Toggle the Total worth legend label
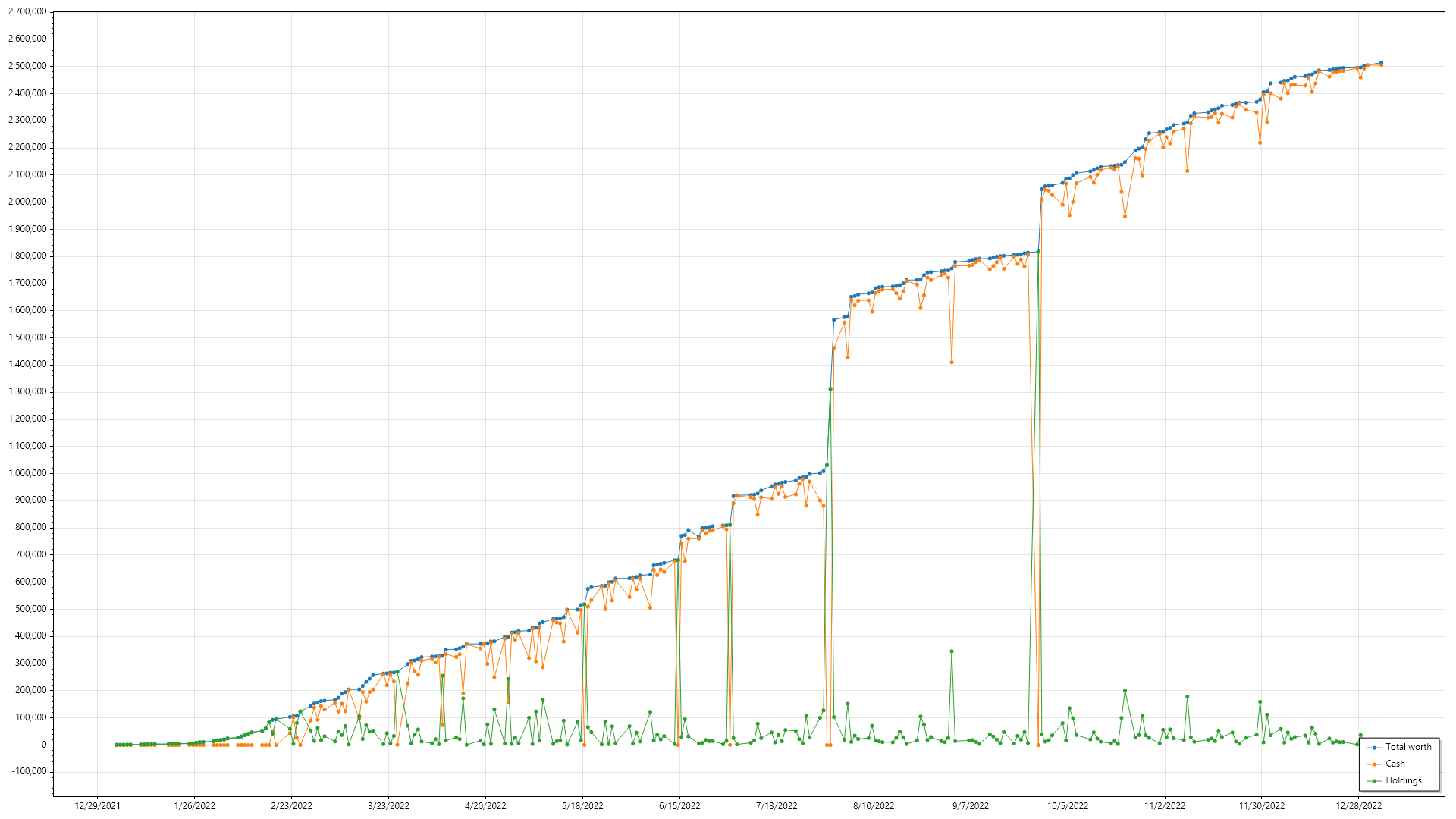Image resolution: width=1456 pixels, height=819 pixels. [x=1408, y=748]
